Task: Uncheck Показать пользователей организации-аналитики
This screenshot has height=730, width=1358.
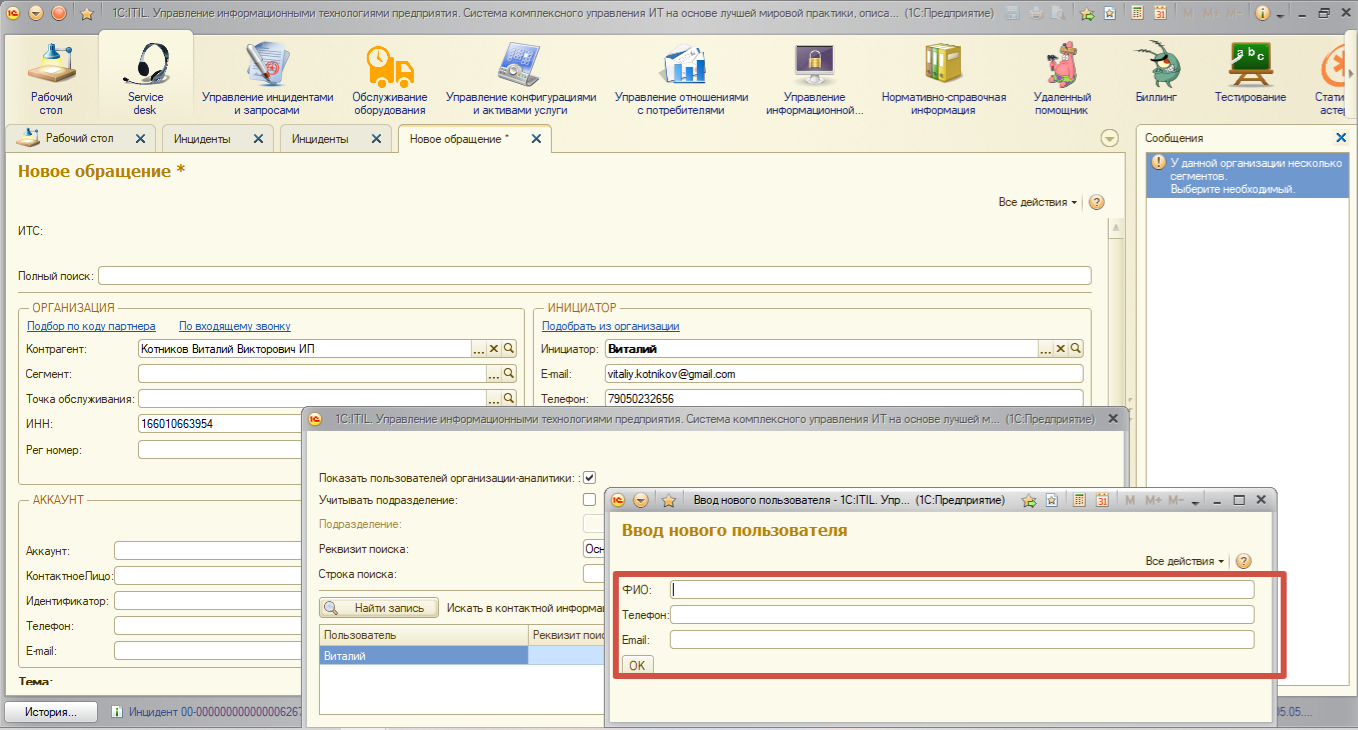Action: [590, 478]
